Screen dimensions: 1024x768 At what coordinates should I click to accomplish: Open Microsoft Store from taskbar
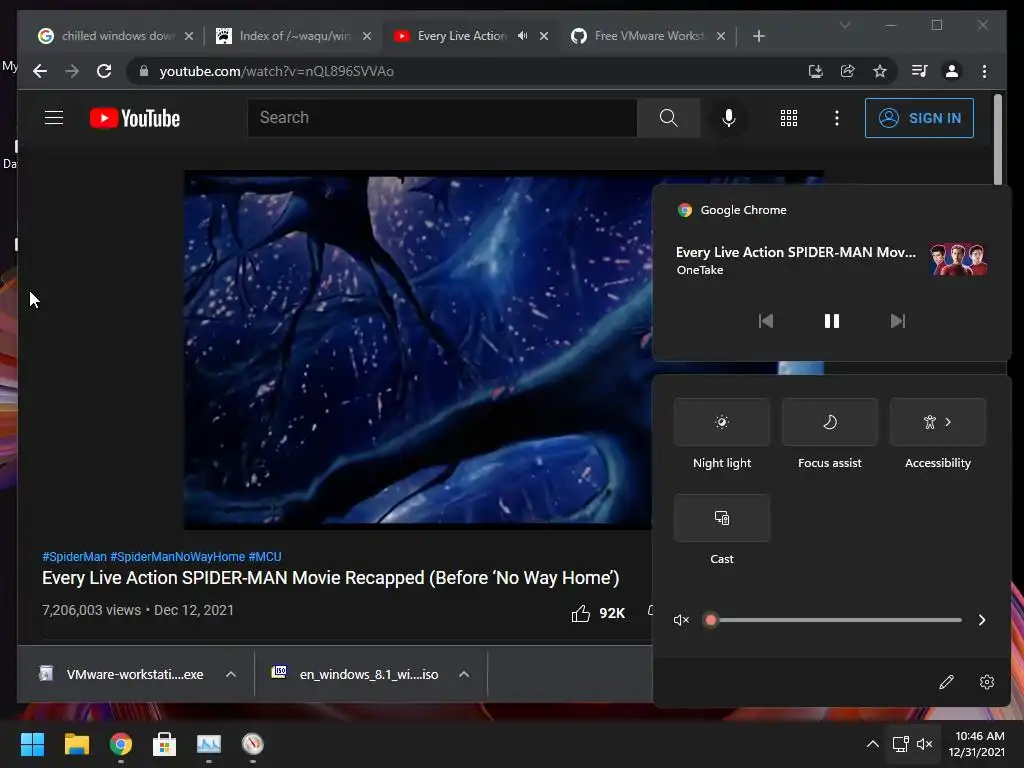164,744
